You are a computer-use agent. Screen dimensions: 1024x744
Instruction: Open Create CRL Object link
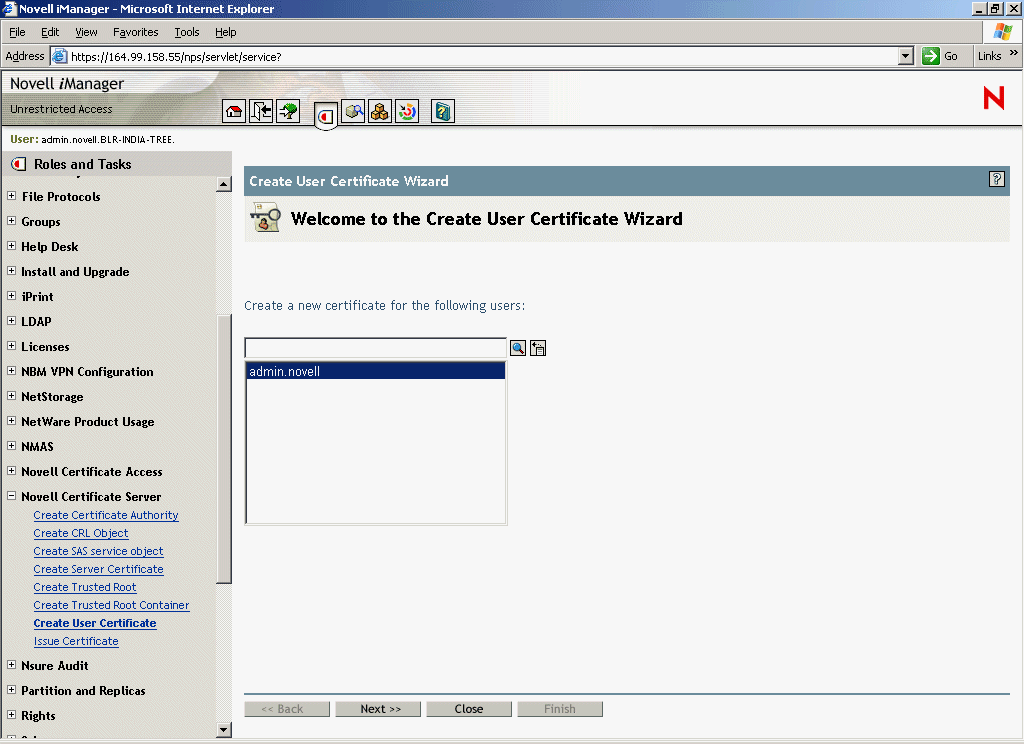pyautogui.click(x=81, y=533)
